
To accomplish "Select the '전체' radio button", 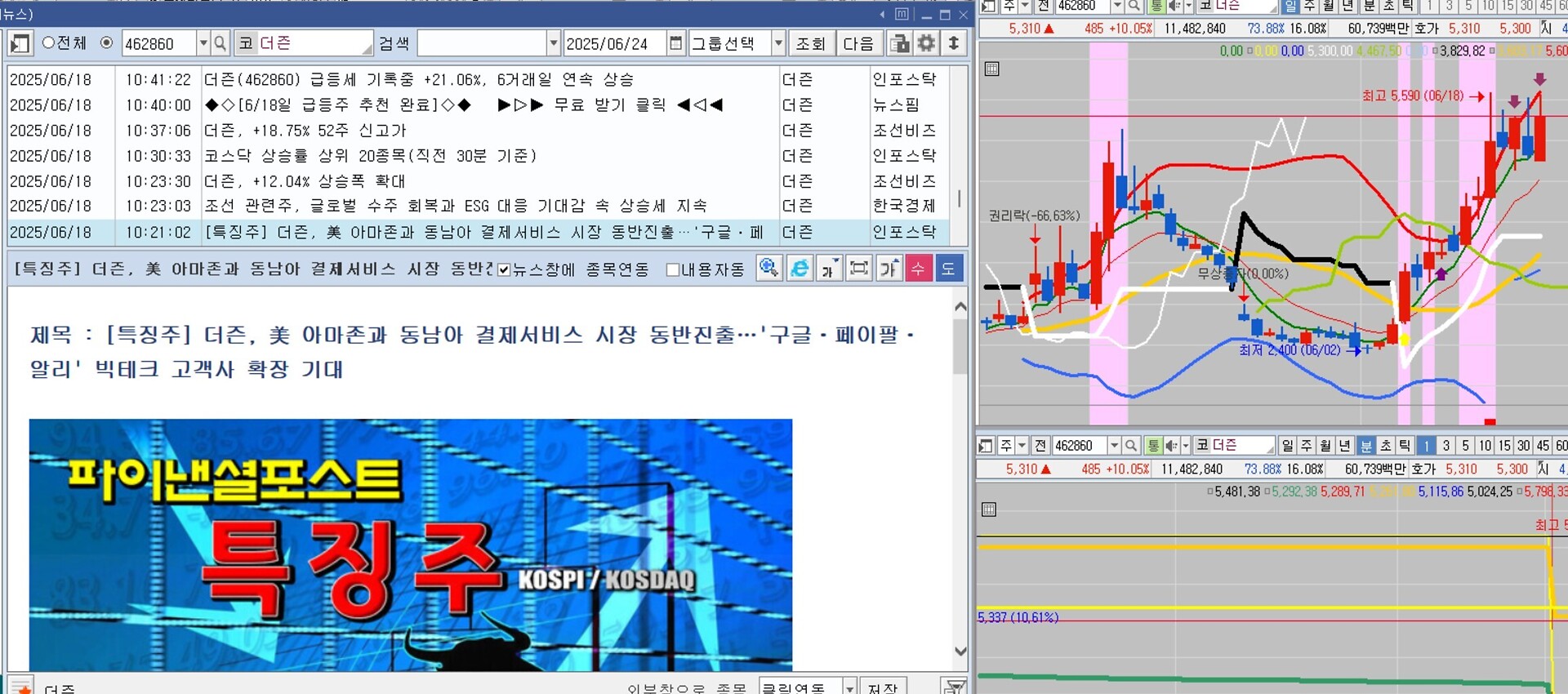I will click(x=48, y=42).
